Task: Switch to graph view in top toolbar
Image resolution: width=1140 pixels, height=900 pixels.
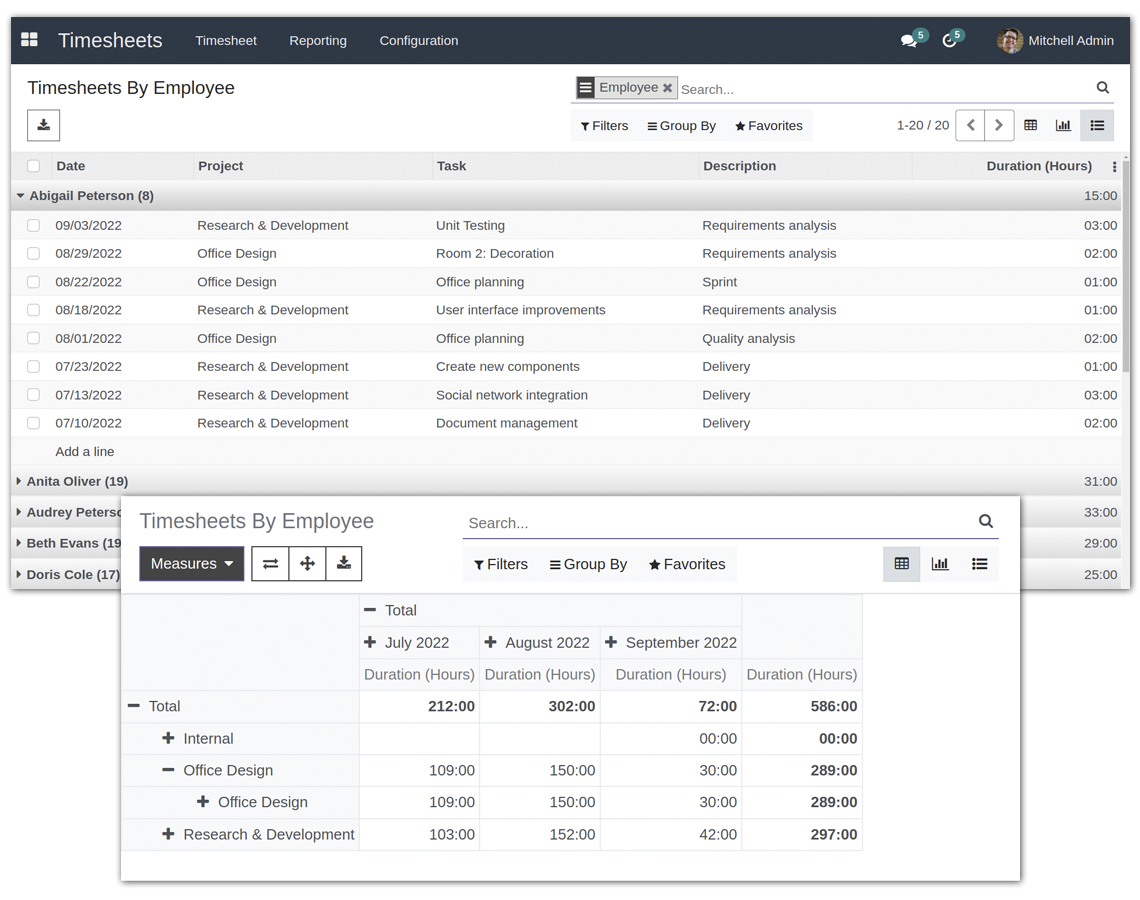Action: pyautogui.click(x=1063, y=125)
